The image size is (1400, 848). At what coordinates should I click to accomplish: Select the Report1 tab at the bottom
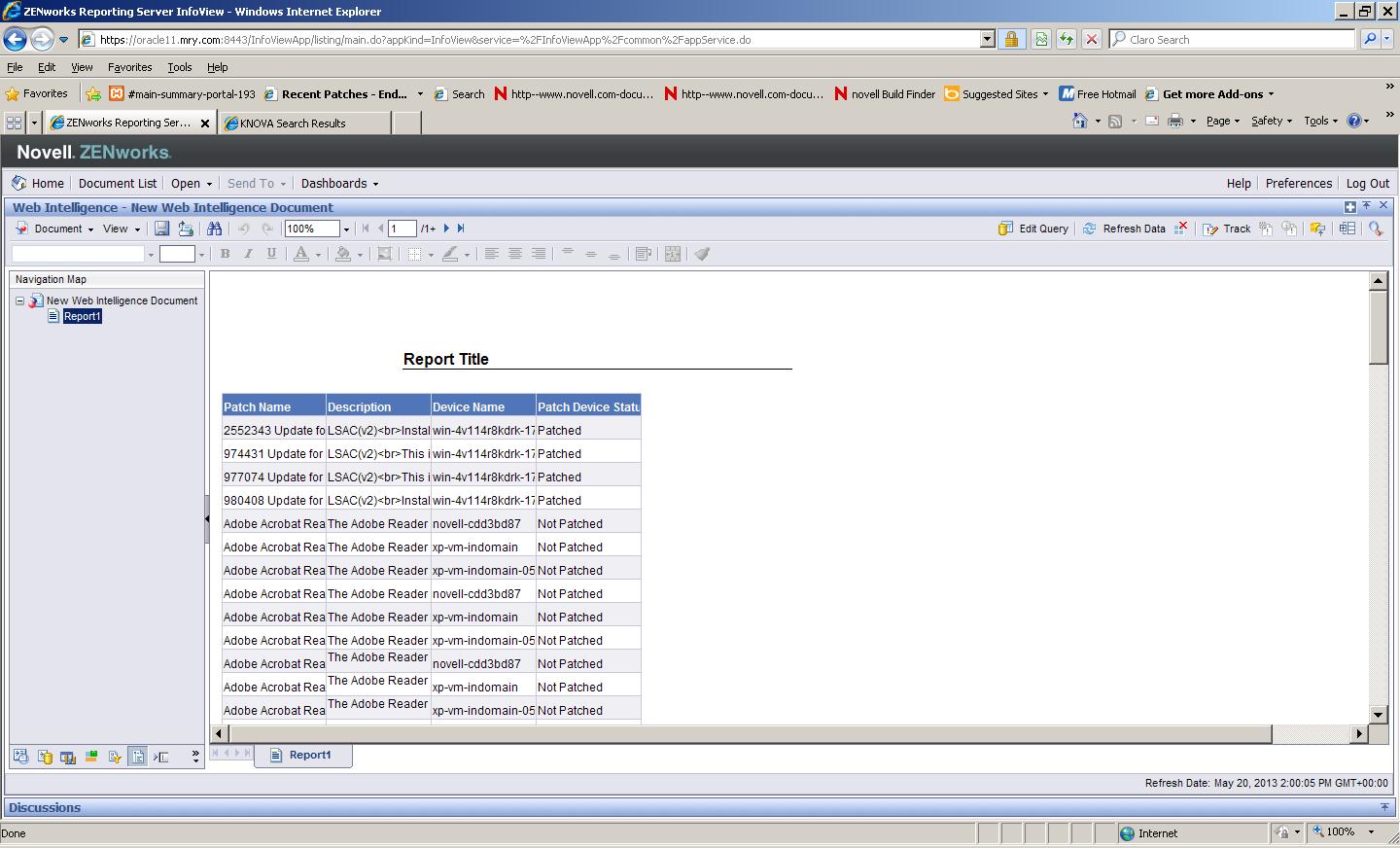[302, 755]
